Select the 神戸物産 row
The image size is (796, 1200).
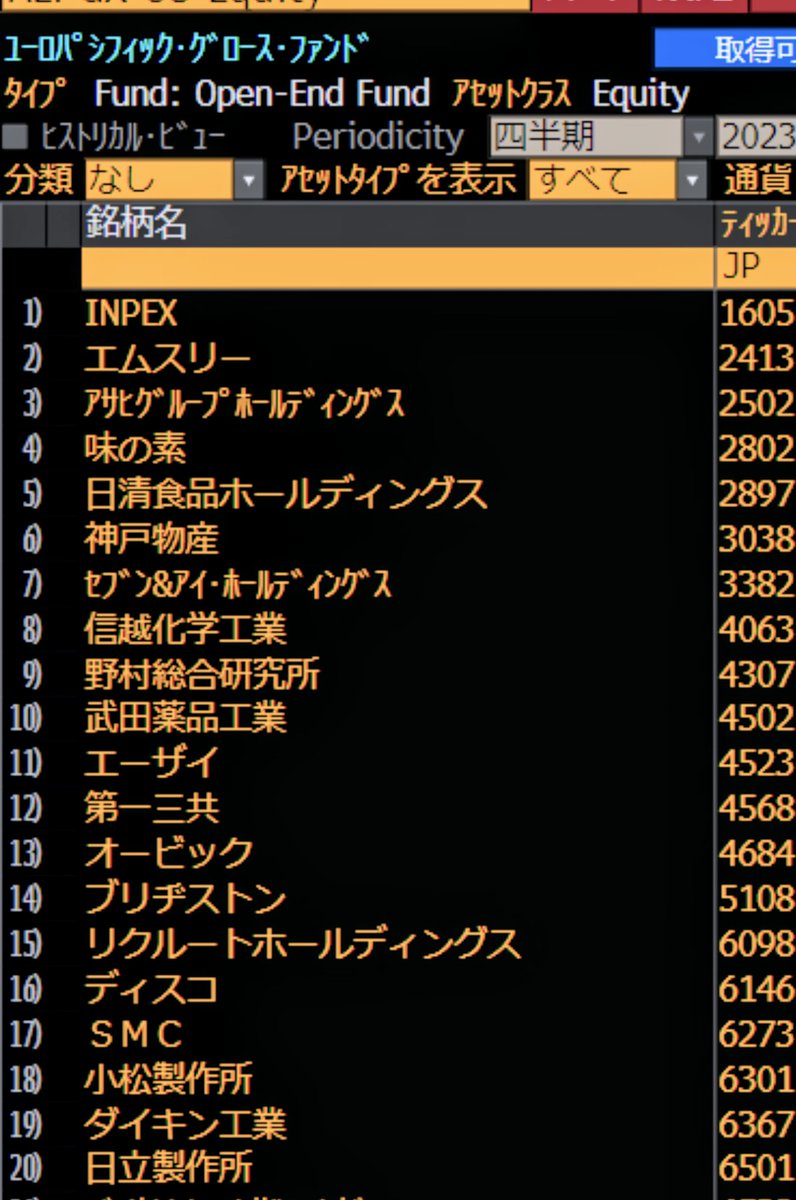[398, 539]
